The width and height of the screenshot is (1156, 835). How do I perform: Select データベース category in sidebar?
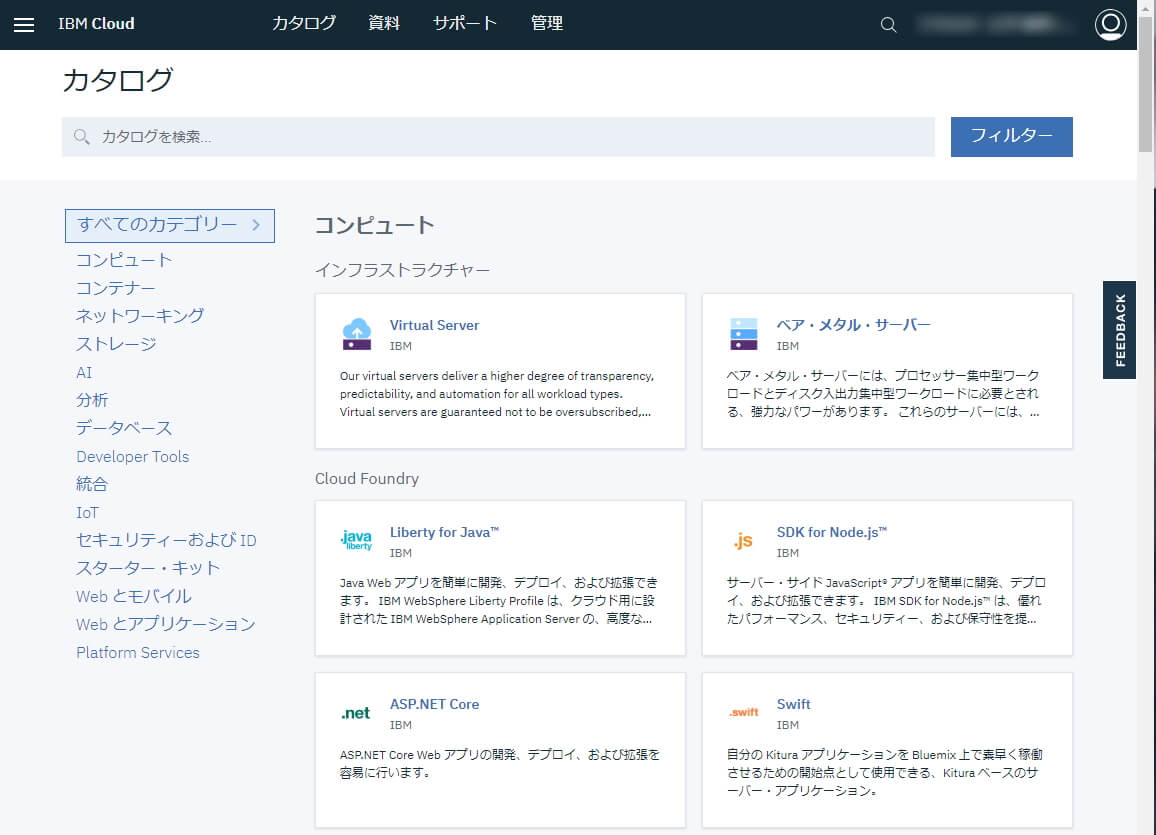point(124,428)
